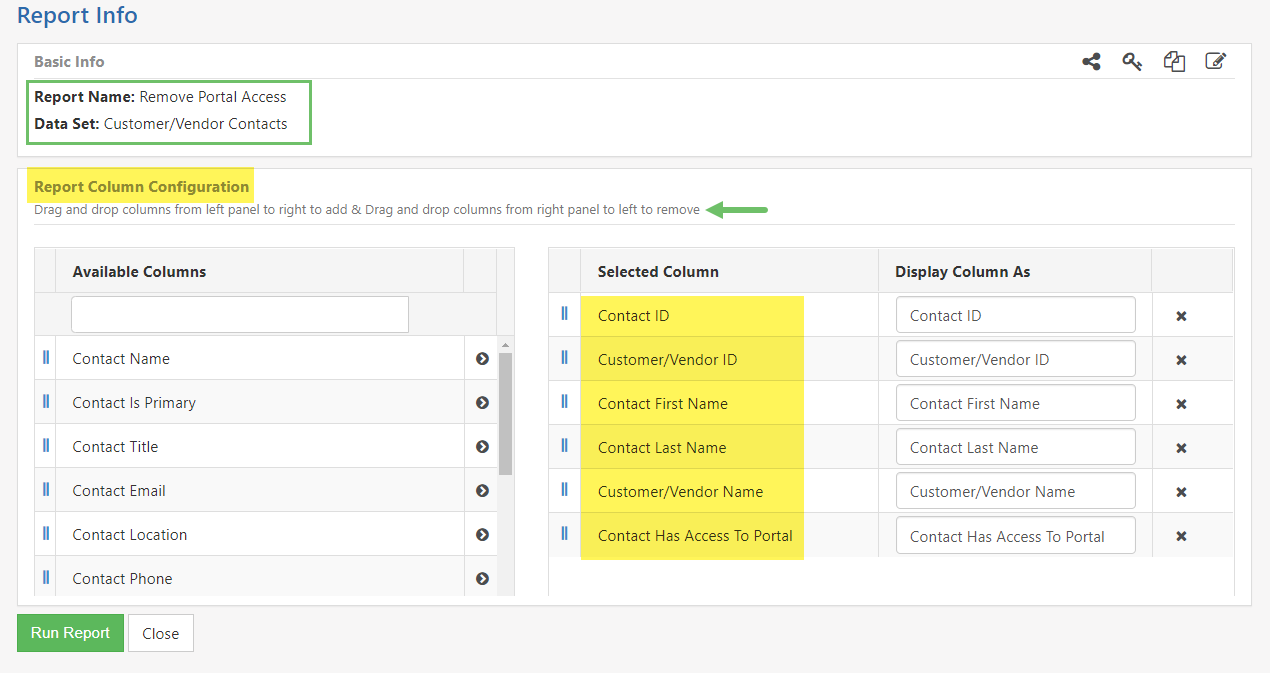Remove Contact Last Name from selected columns
Viewport: 1270px width, 673px height.
(1180, 447)
